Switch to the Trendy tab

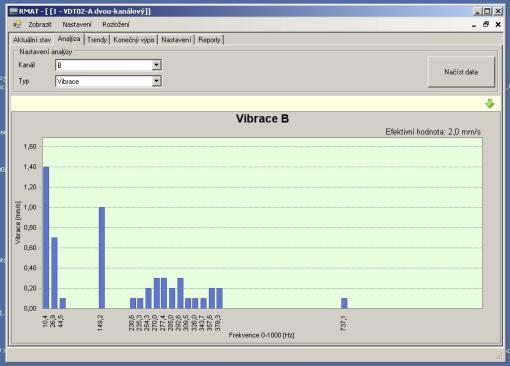click(97, 40)
